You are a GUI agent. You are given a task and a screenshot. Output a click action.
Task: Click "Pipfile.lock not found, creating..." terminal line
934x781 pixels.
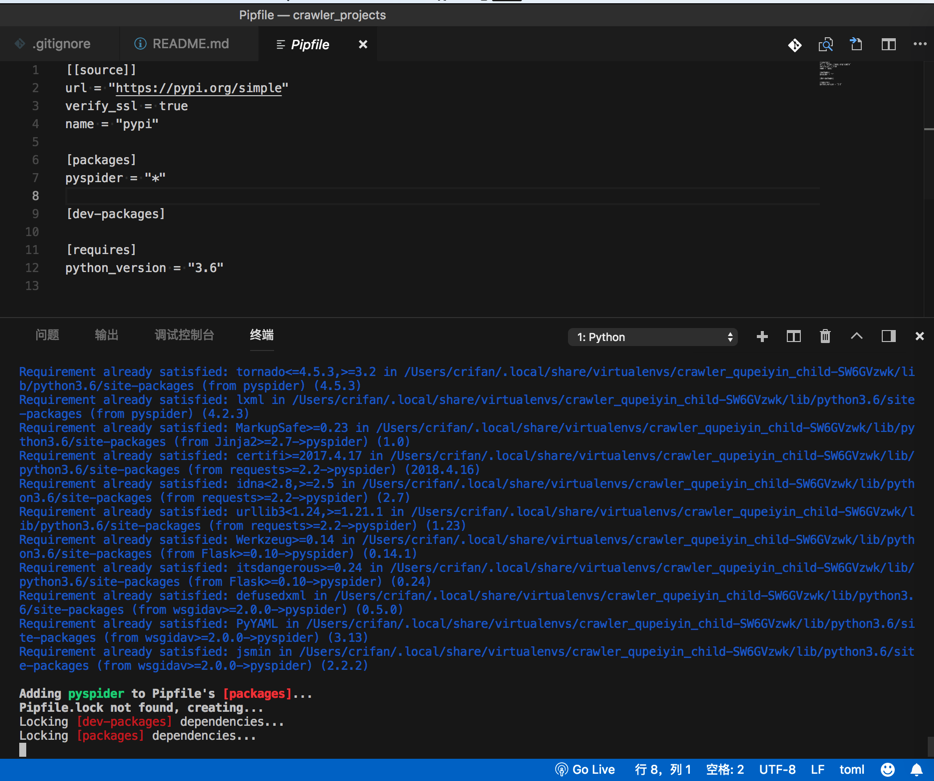[x=141, y=708]
